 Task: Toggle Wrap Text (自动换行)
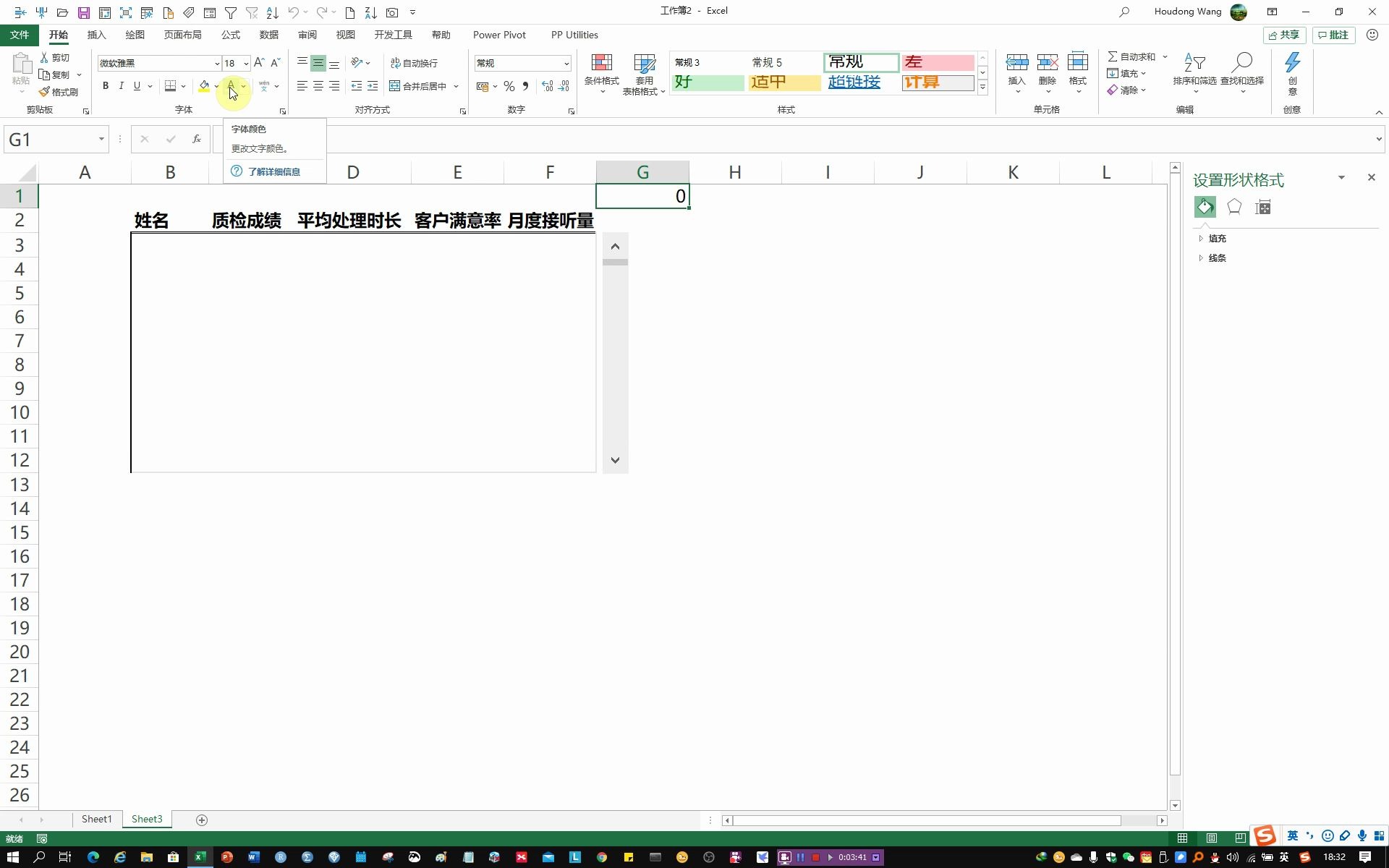point(415,63)
